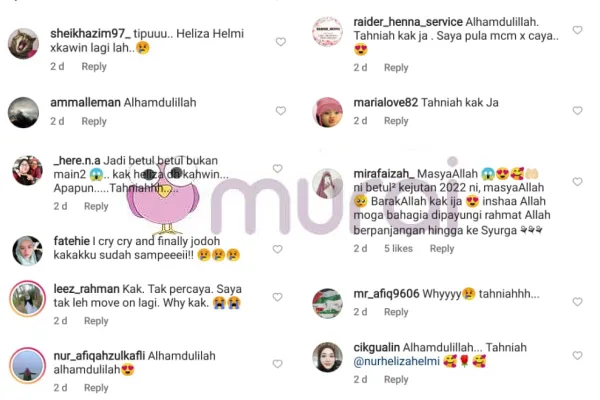Viewport: 600px width, 400px height.
Task: Like raider_henna_service's comment
Action: (577, 30)
